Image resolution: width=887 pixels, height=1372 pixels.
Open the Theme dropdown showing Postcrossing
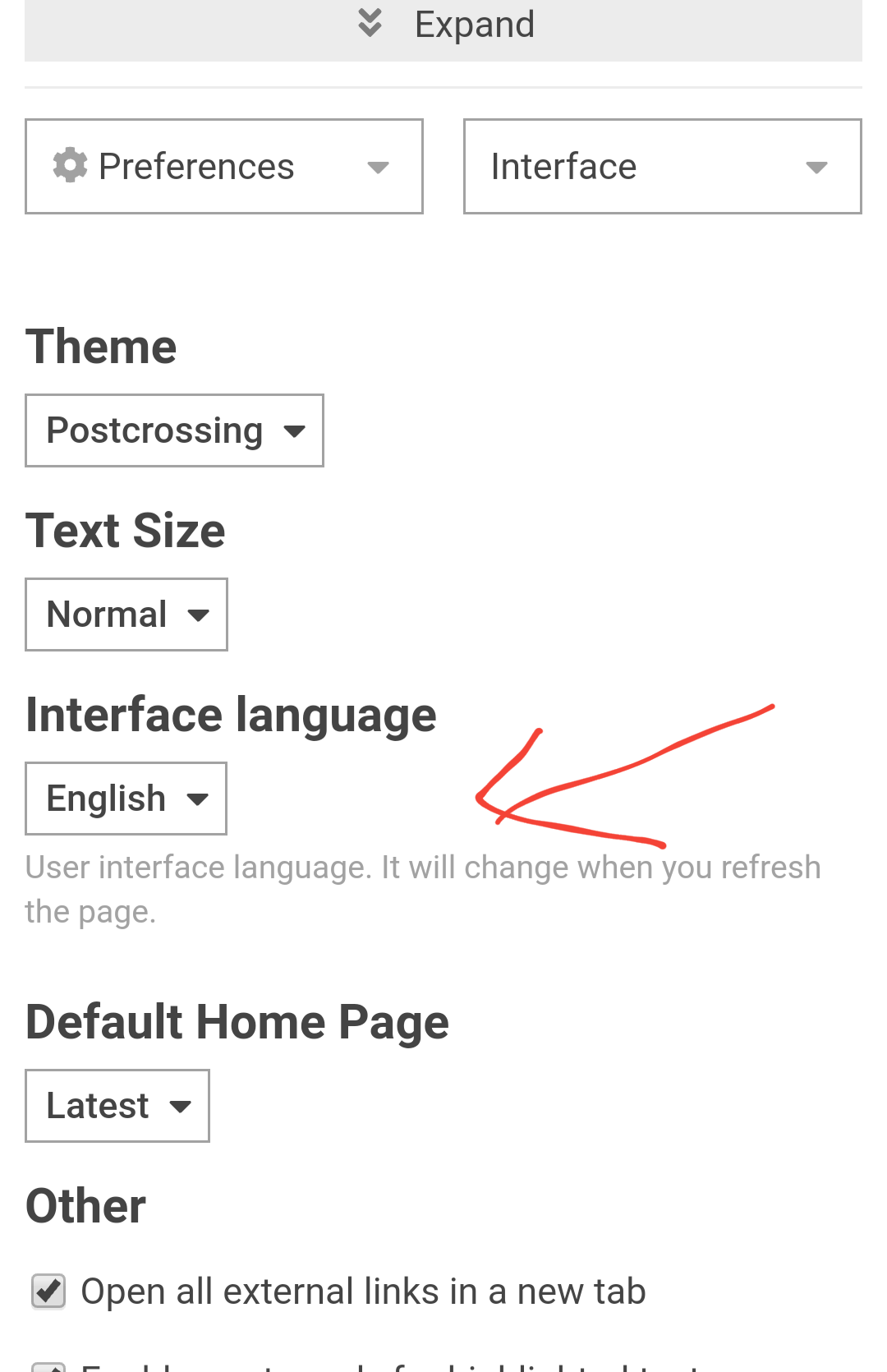(174, 430)
